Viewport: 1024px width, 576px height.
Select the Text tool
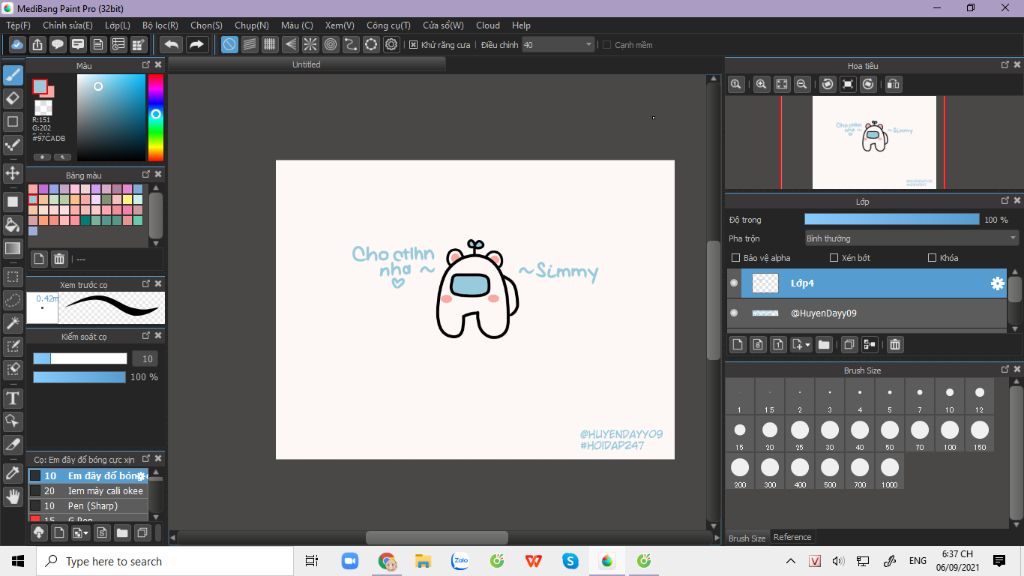tap(12, 398)
